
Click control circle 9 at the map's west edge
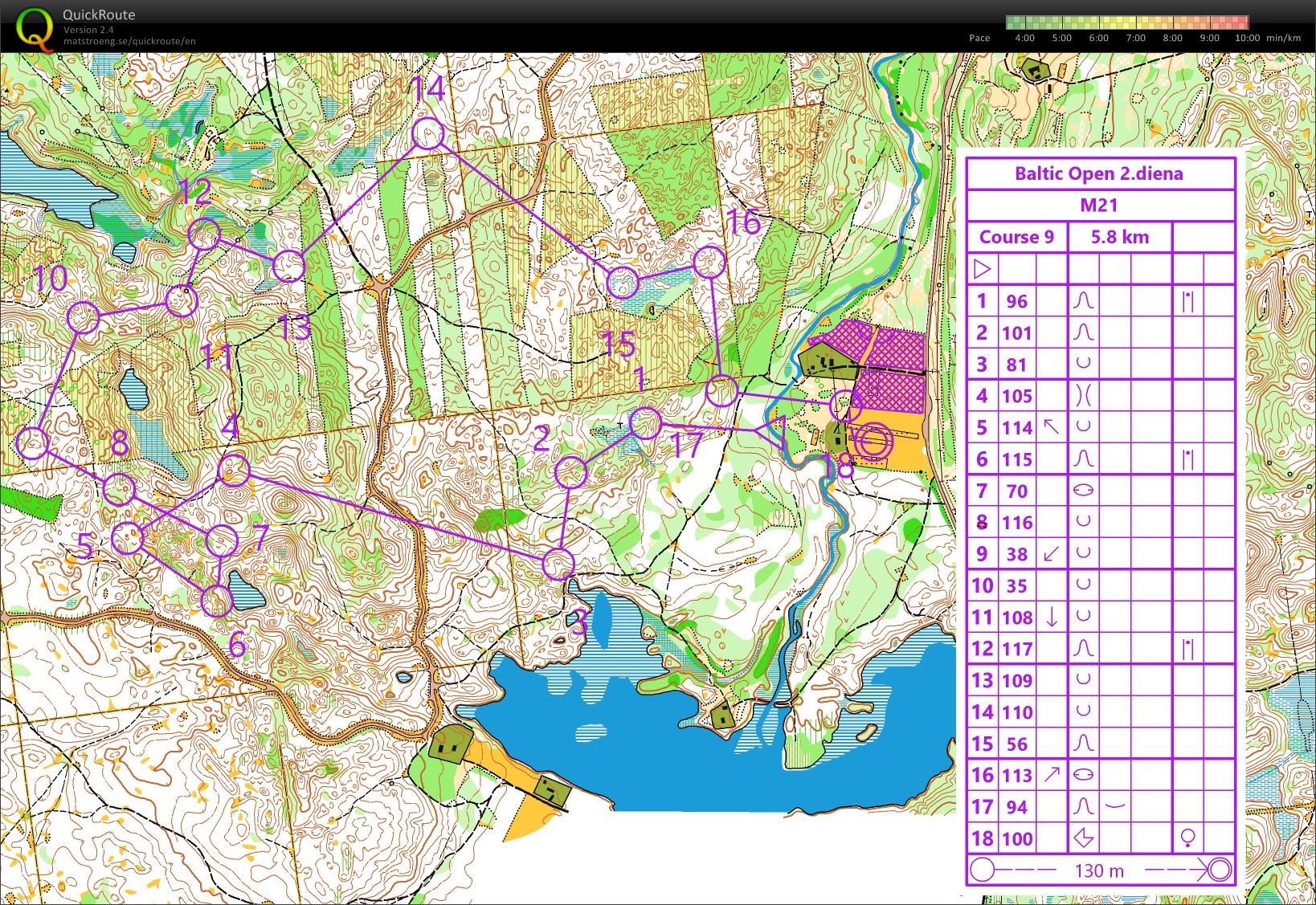(33, 443)
